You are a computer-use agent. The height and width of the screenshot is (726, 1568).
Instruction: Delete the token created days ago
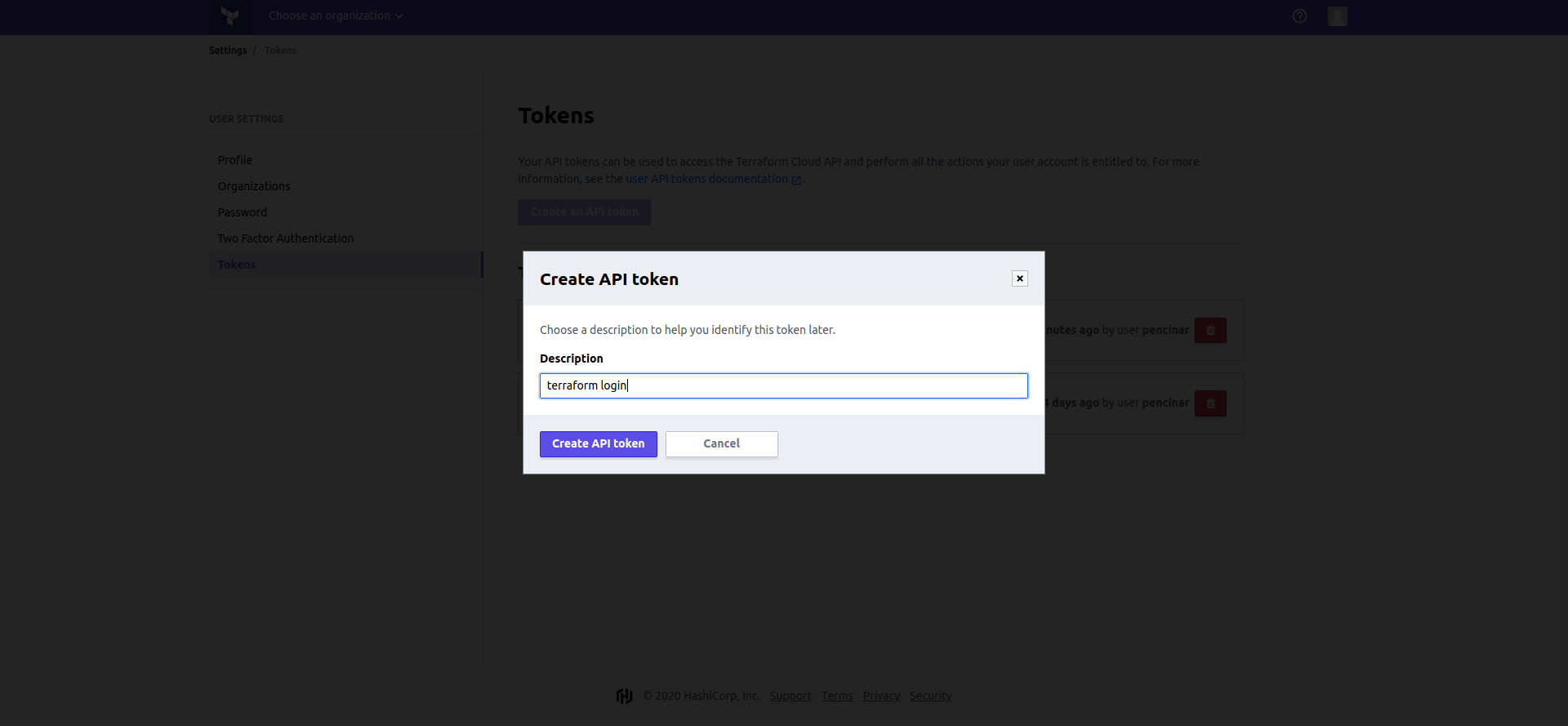click(1210, 403)
